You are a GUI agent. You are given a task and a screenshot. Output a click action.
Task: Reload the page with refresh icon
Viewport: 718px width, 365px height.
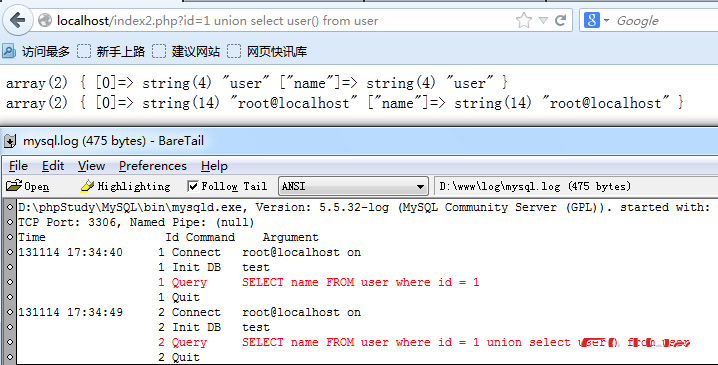tap(560, 21)
